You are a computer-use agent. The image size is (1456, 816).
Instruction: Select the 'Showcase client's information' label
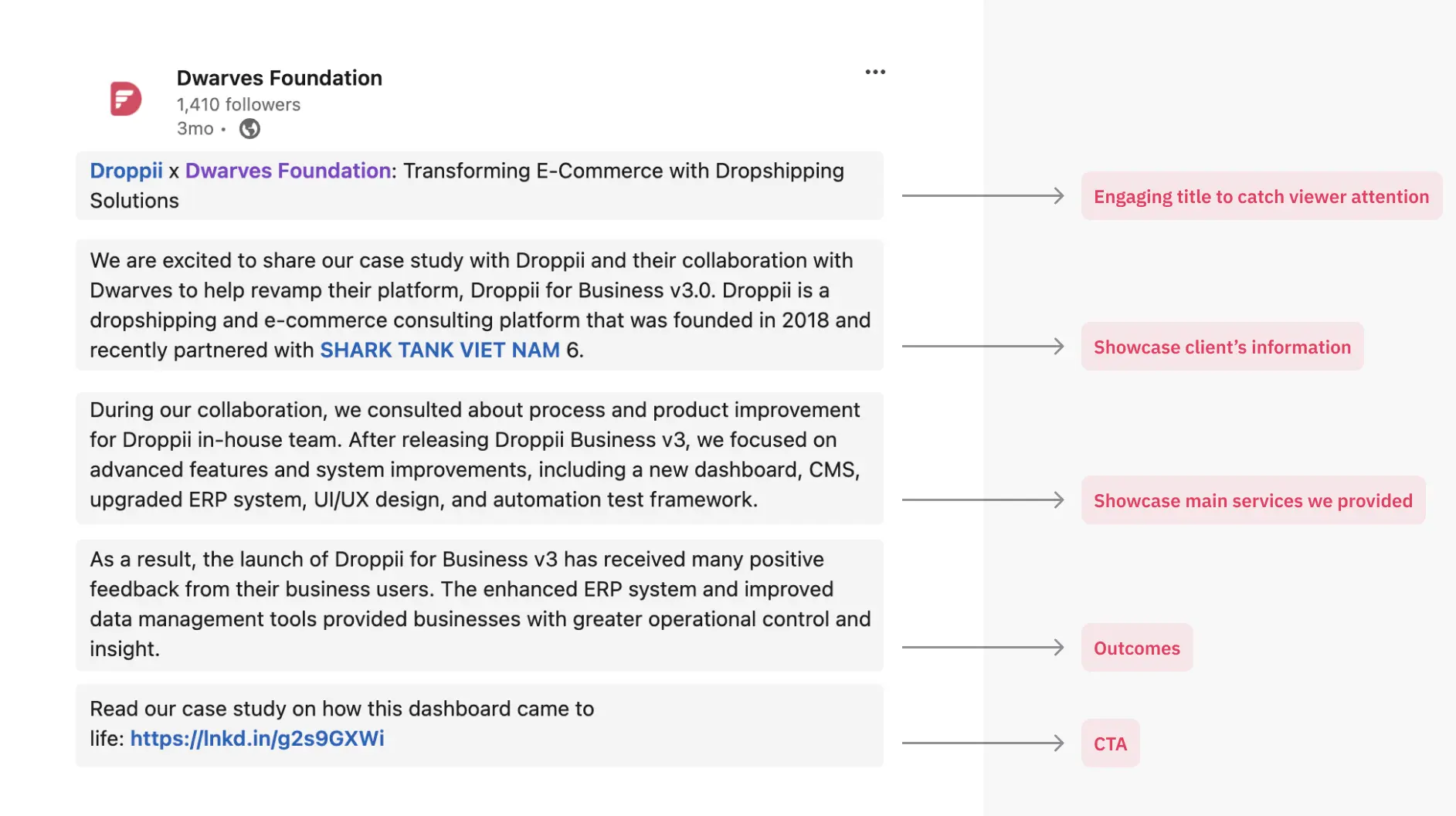coord(1222,347)
